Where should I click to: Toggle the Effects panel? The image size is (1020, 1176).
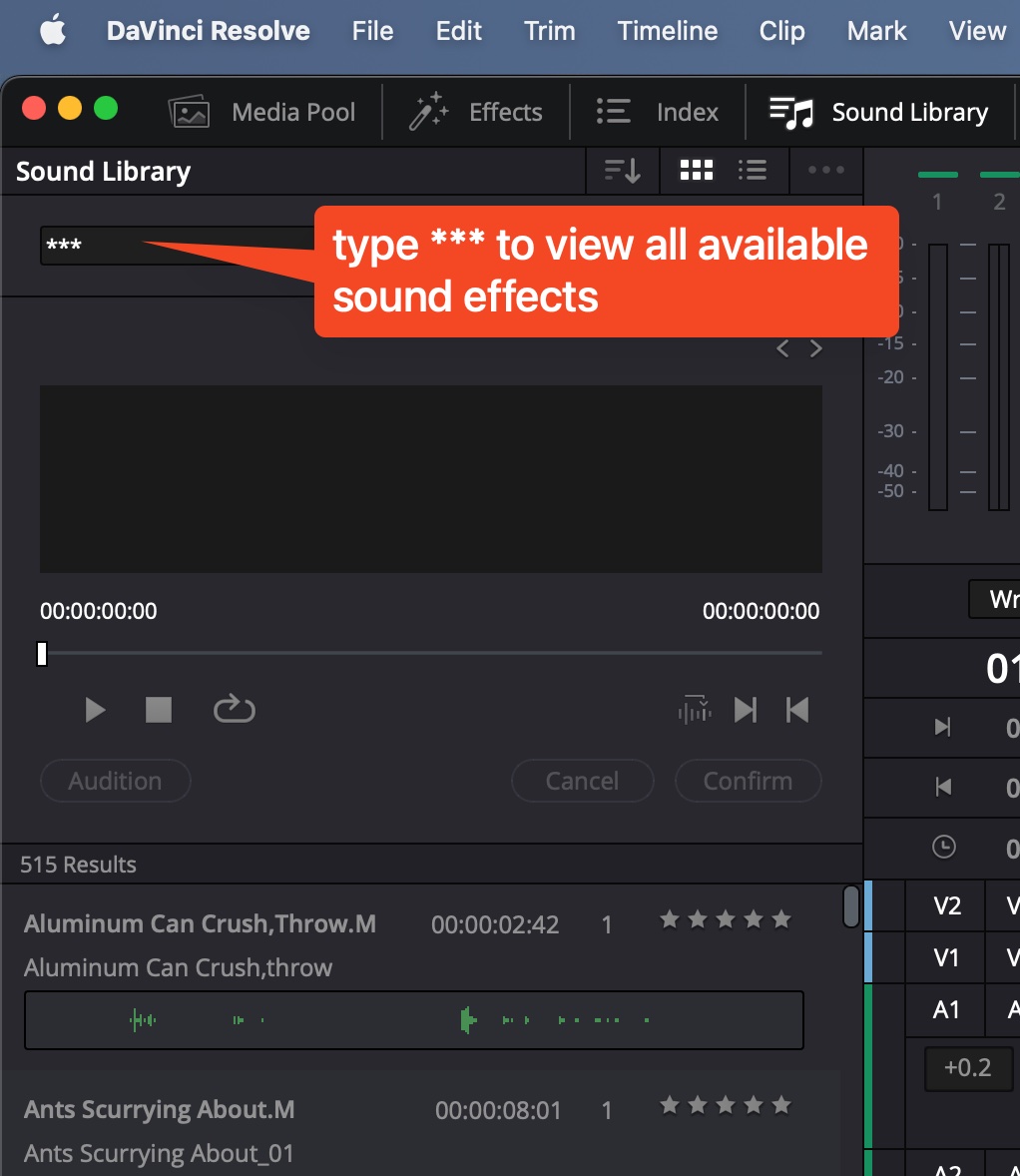(x=475, y=113)
